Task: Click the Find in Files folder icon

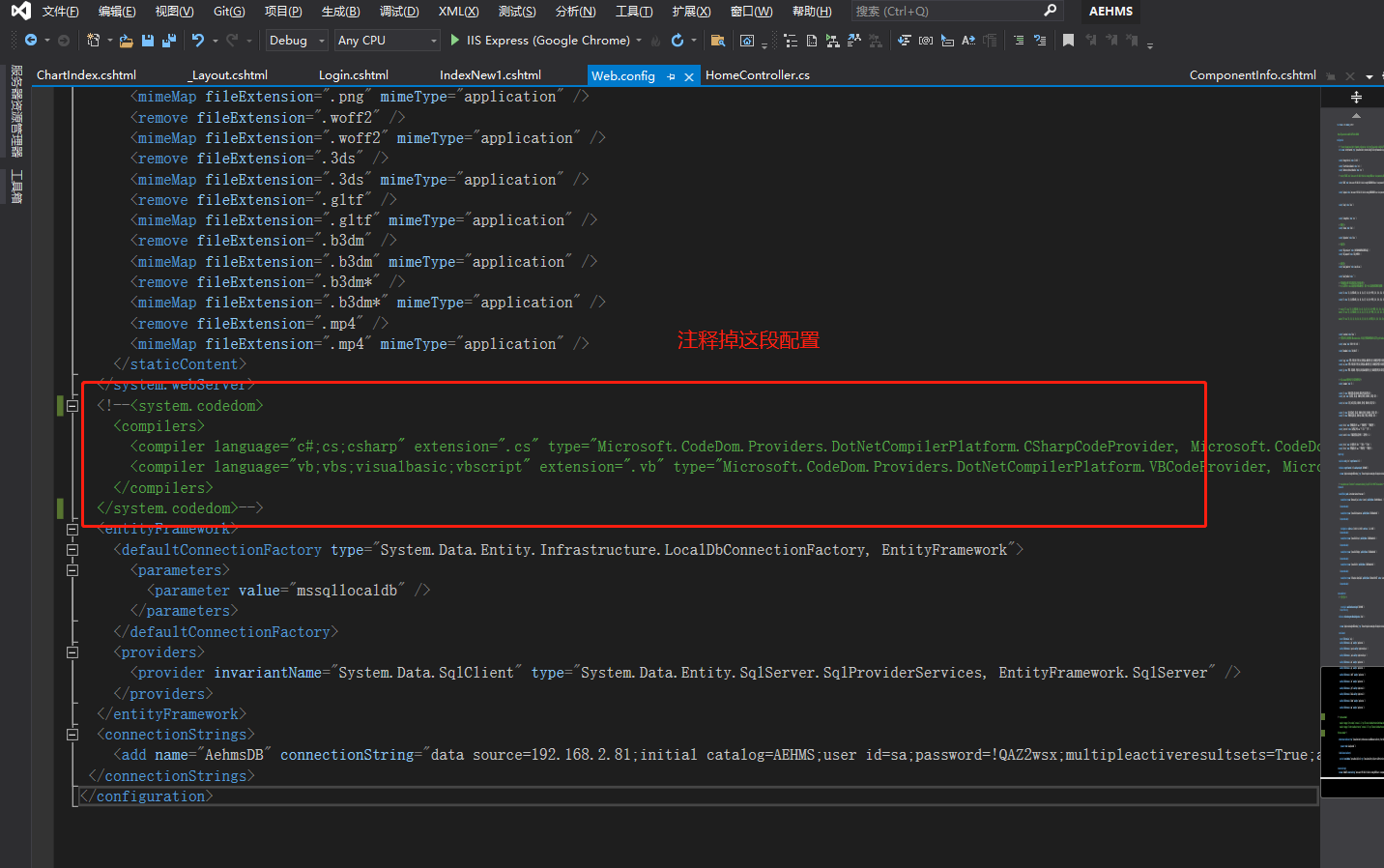Action: pos(717,41)
